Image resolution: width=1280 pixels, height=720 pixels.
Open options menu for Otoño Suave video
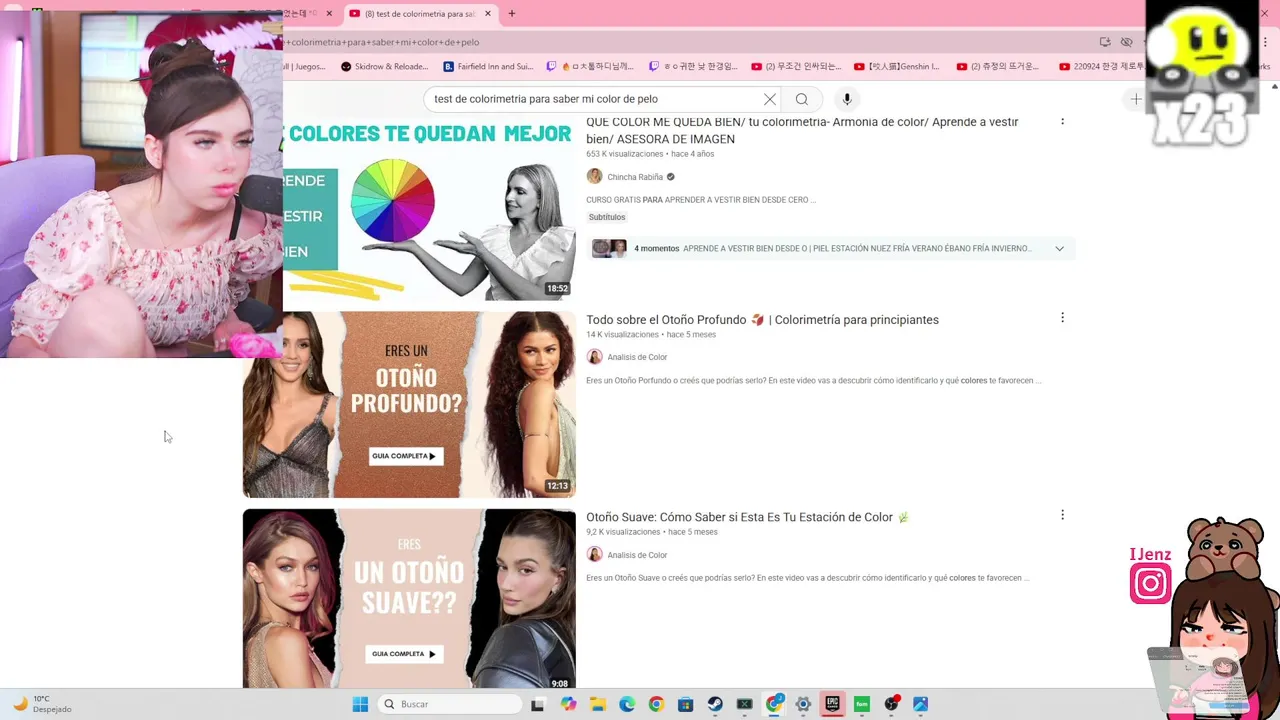click(x=1062, y=515)
